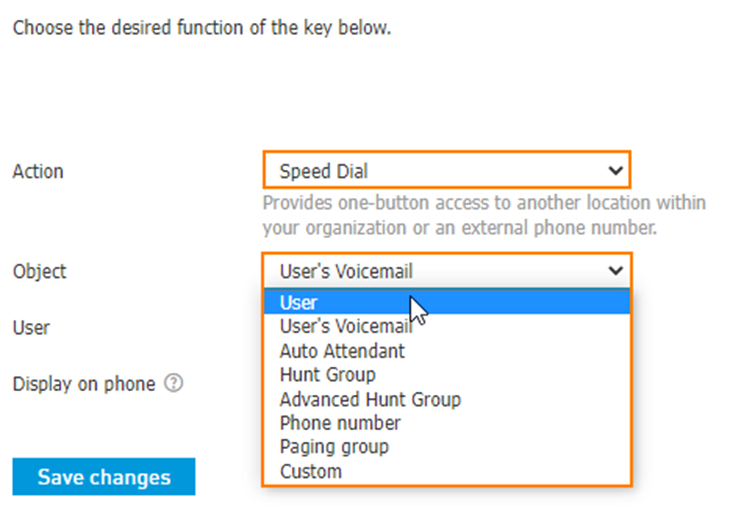Click the chevron arrow of the Action dropdown
Image resolution: width=755 pixels, height=511 pixels.
(x=615, y=170)
